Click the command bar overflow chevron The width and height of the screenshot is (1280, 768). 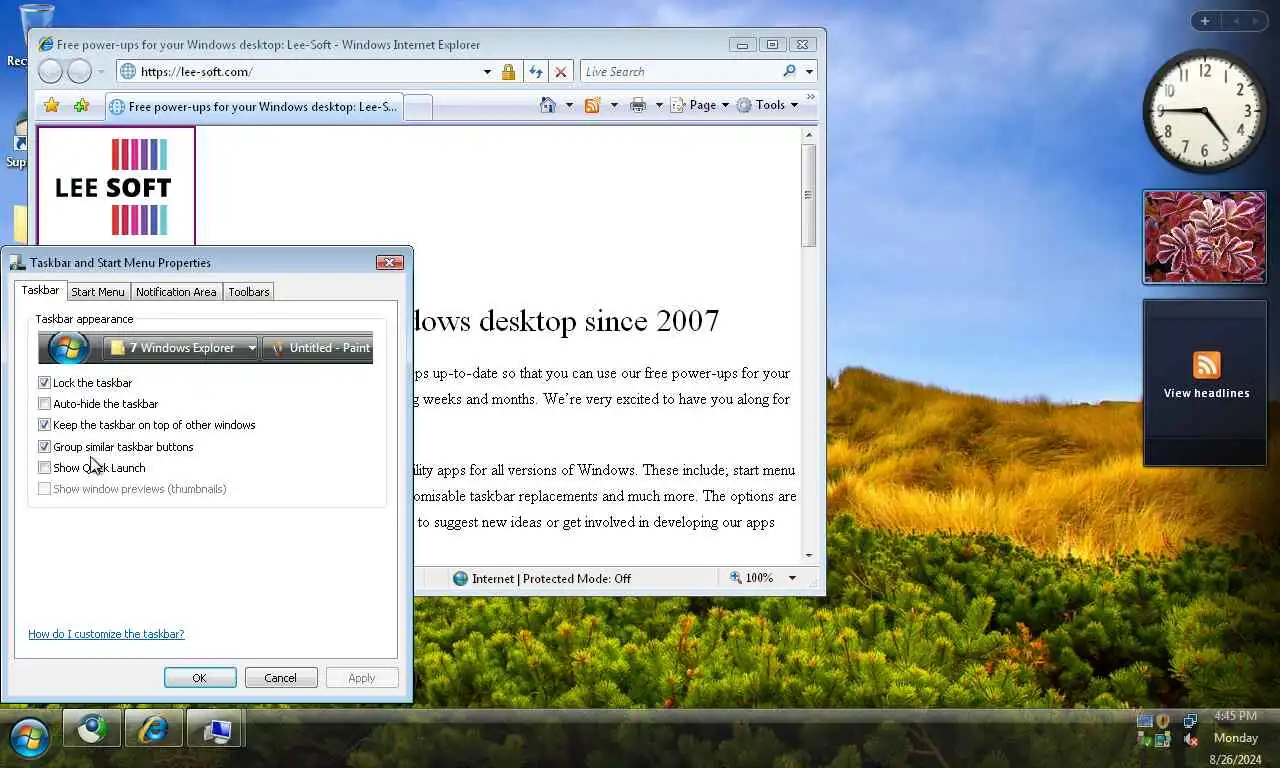tap(810, 97)
